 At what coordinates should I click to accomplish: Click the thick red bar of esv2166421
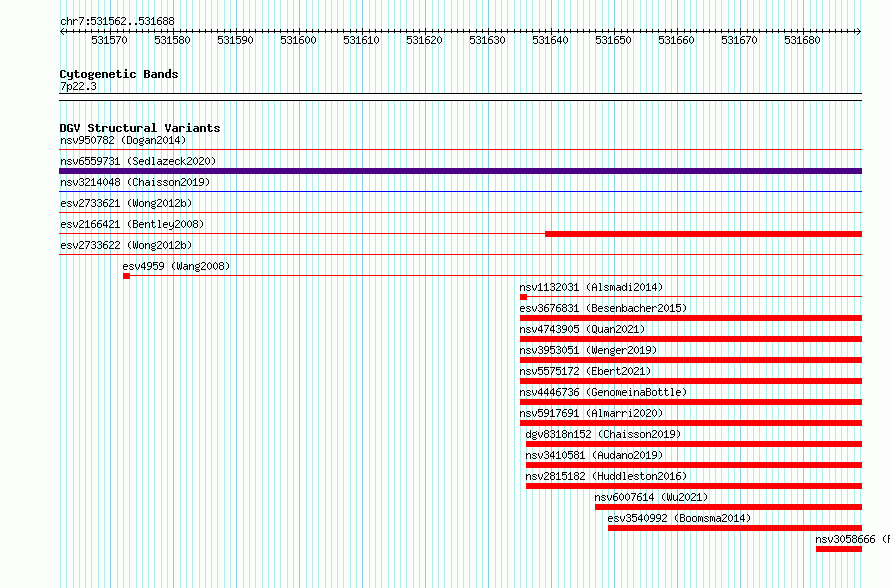point(704,234)
